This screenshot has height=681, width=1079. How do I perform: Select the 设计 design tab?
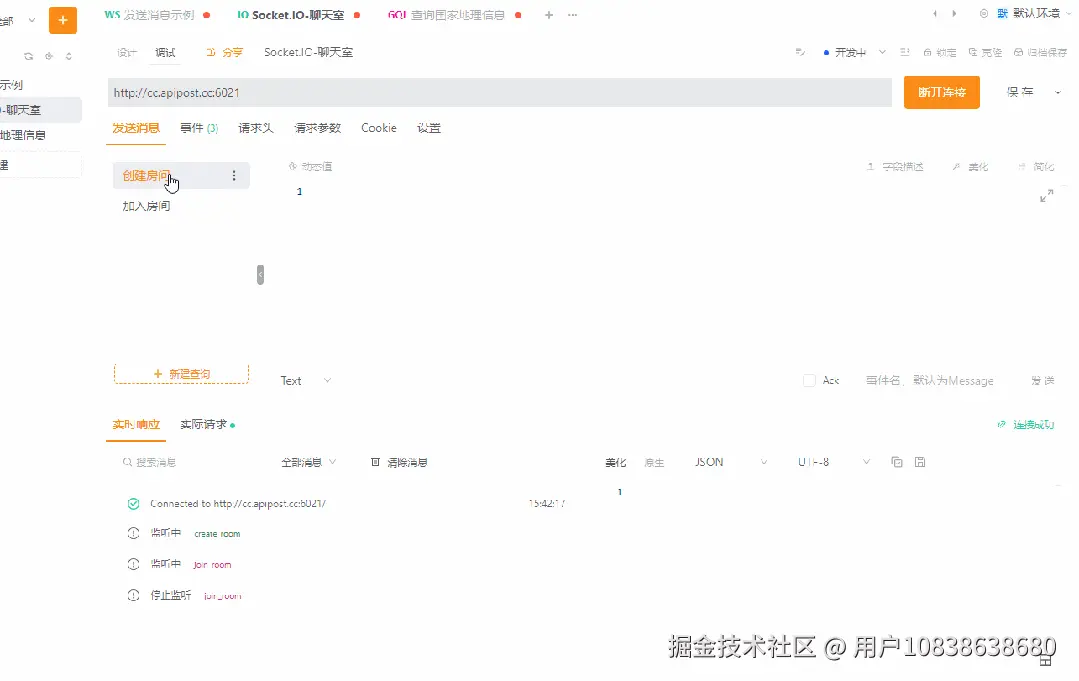pyautogui.click(x=127, y=52)
